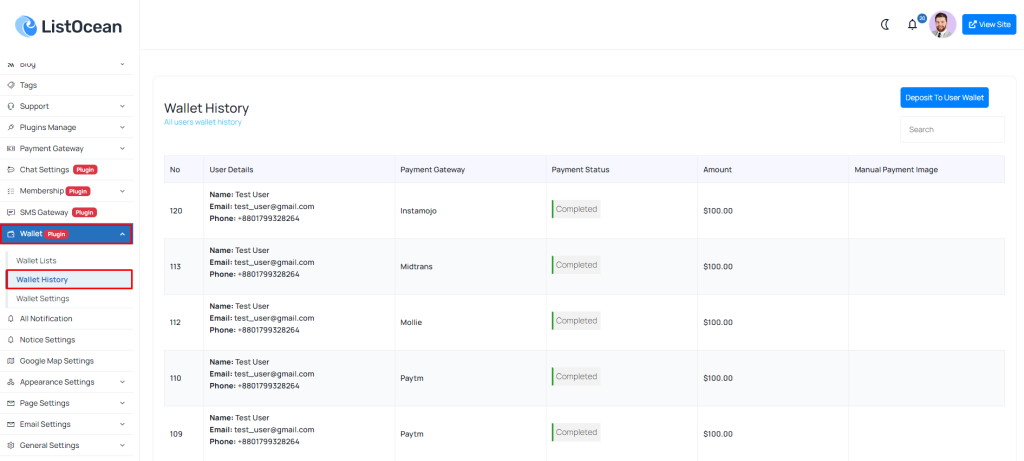Open Wallet Lists submenu
This screenshot has height=461, width=1024.
click(36, 261)
